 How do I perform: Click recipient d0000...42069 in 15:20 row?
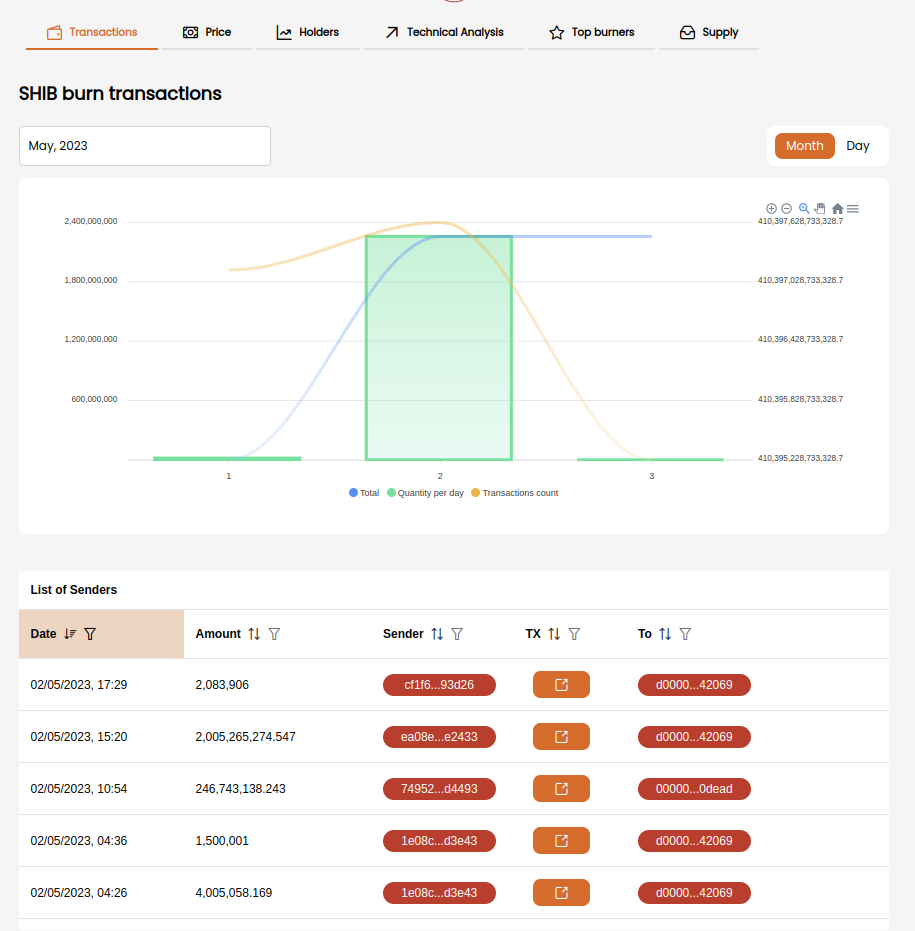coord(694,737)
